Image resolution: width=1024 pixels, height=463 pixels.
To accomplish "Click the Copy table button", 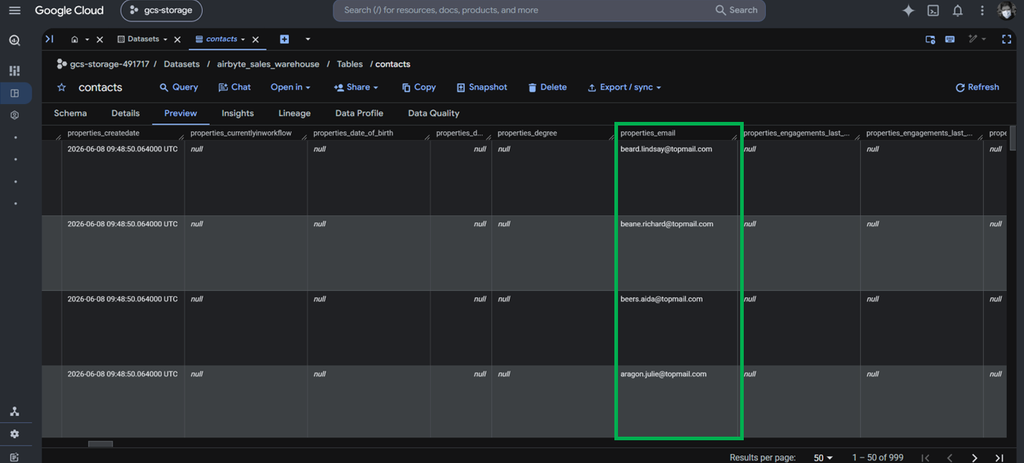I will point(419,87).
